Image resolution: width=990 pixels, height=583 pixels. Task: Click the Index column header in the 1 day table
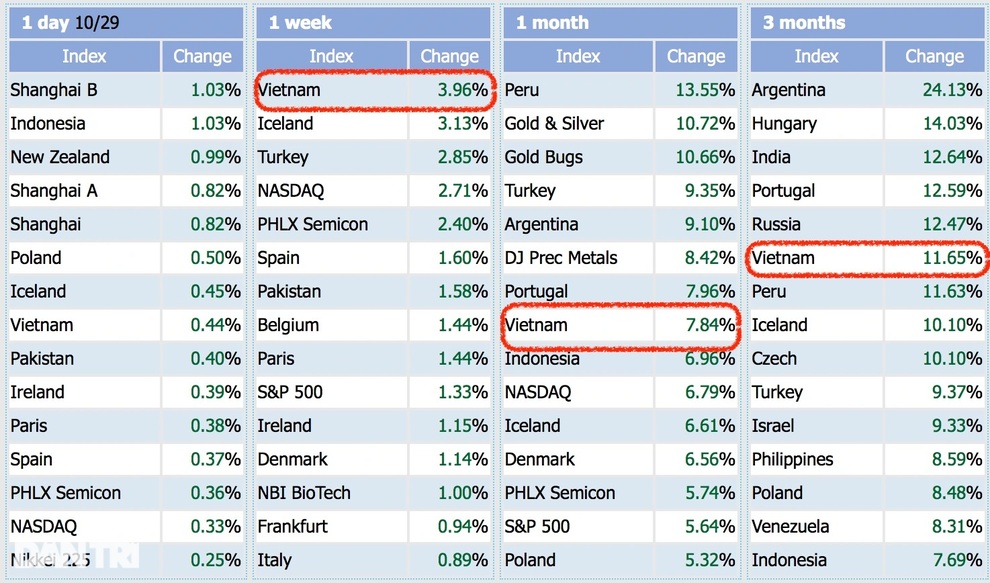click(x=84, y=56)
